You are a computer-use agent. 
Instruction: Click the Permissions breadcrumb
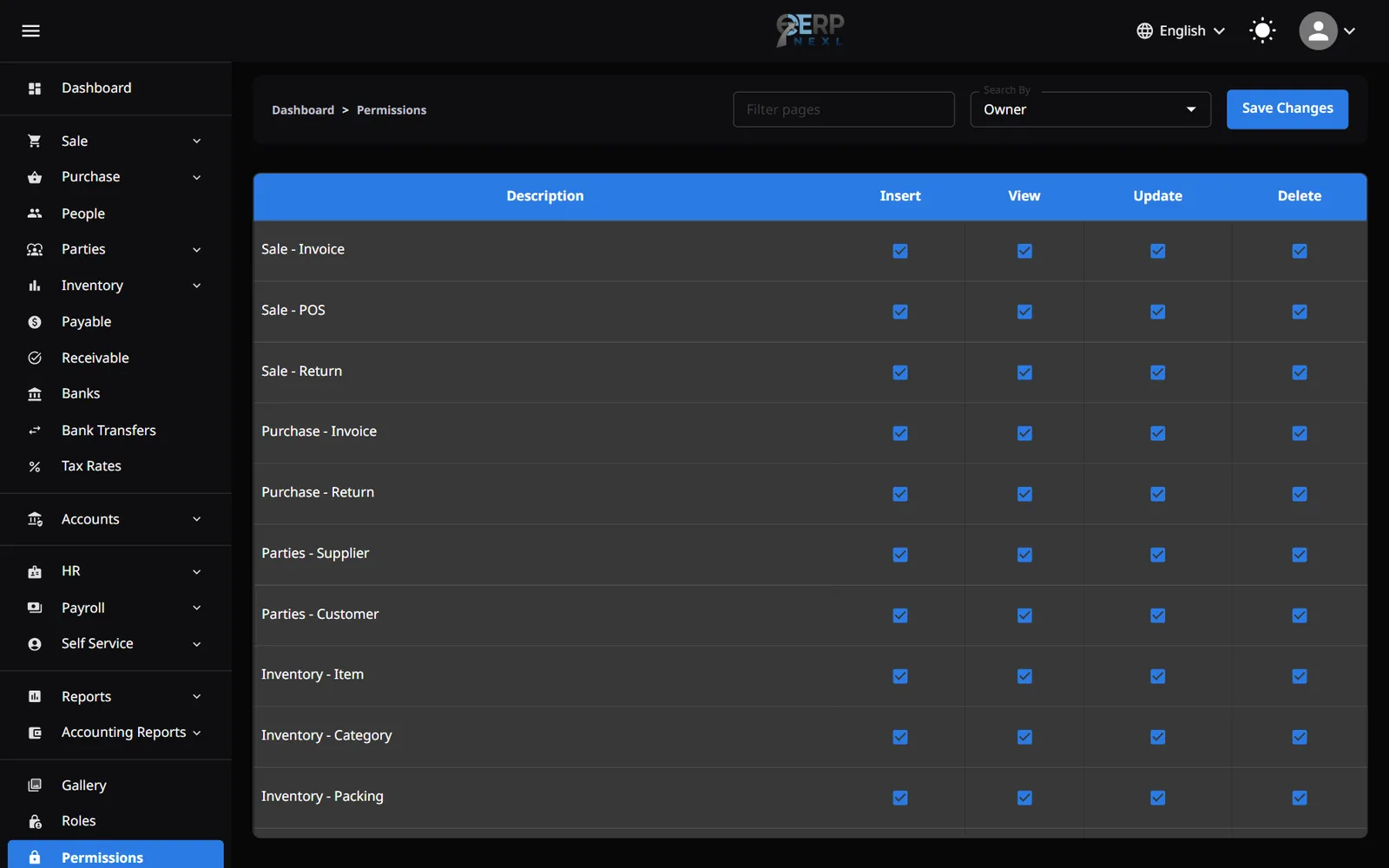point(392,110)
